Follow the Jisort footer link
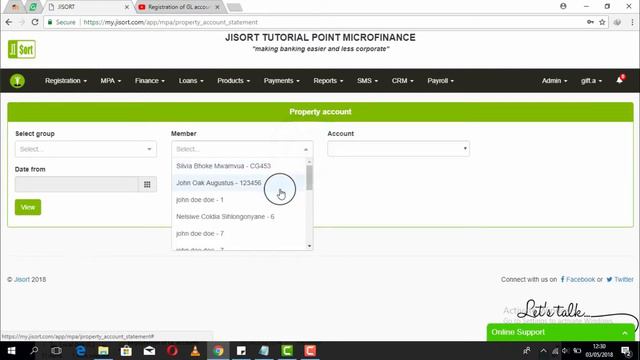The width and height of the screenshot is (640, 360). pyautogui.click(x=22, y=280)
